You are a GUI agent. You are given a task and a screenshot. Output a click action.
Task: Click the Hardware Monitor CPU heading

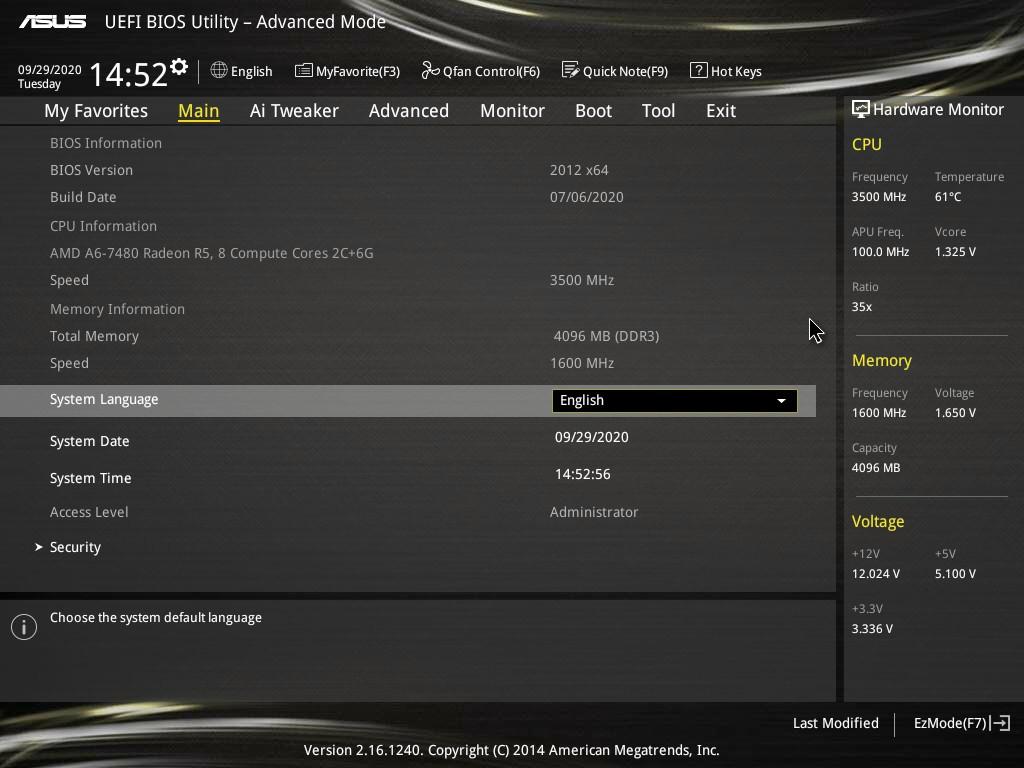pos(867,144)
